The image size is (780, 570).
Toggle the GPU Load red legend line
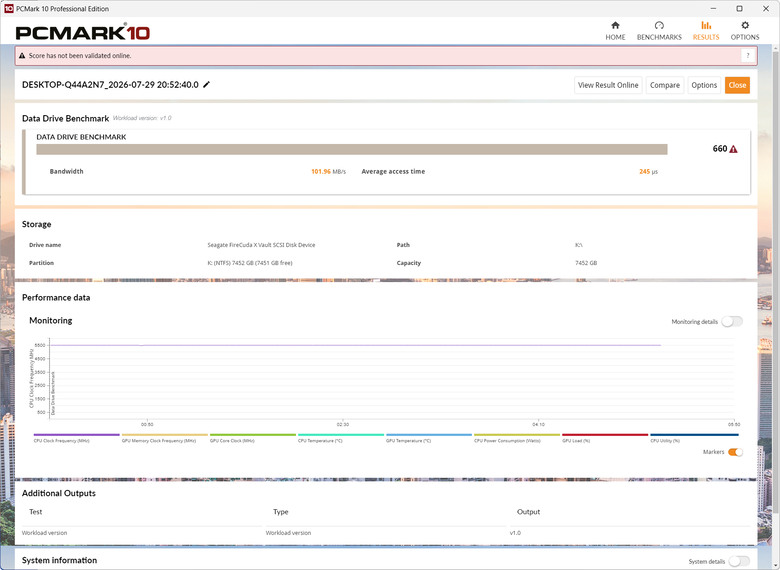pos(605,438)
